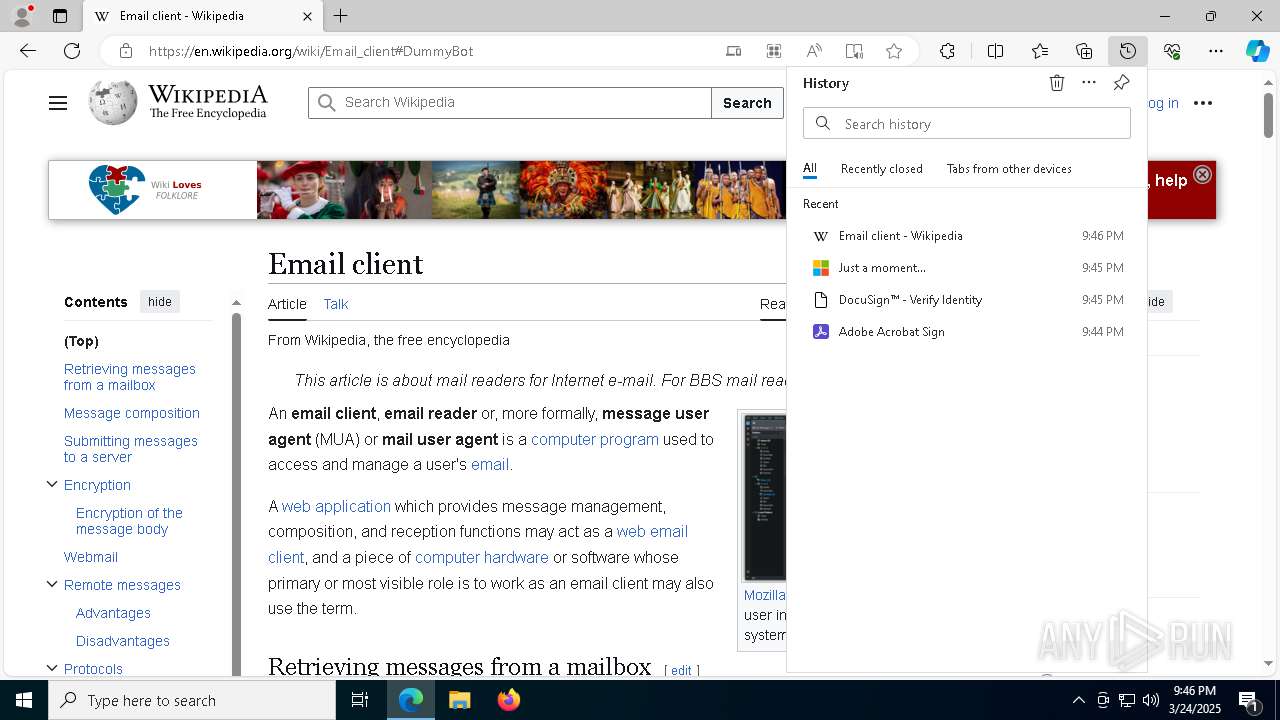The height and width of the screenshot is (720, 1280).
Task: Follow the computer program link
Action: [595, 439]
